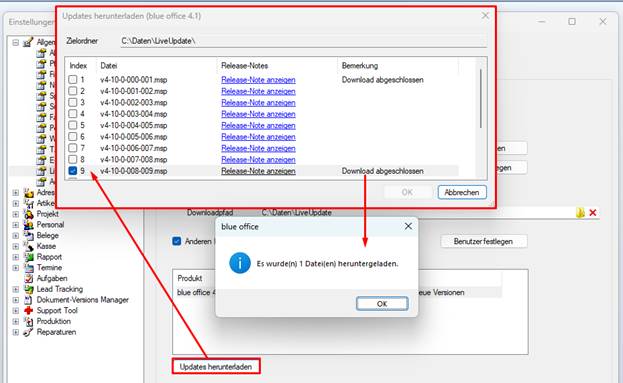Click the red Support Tool cross icon
This screenshot has height=383, width=623.
click(29, 310)
